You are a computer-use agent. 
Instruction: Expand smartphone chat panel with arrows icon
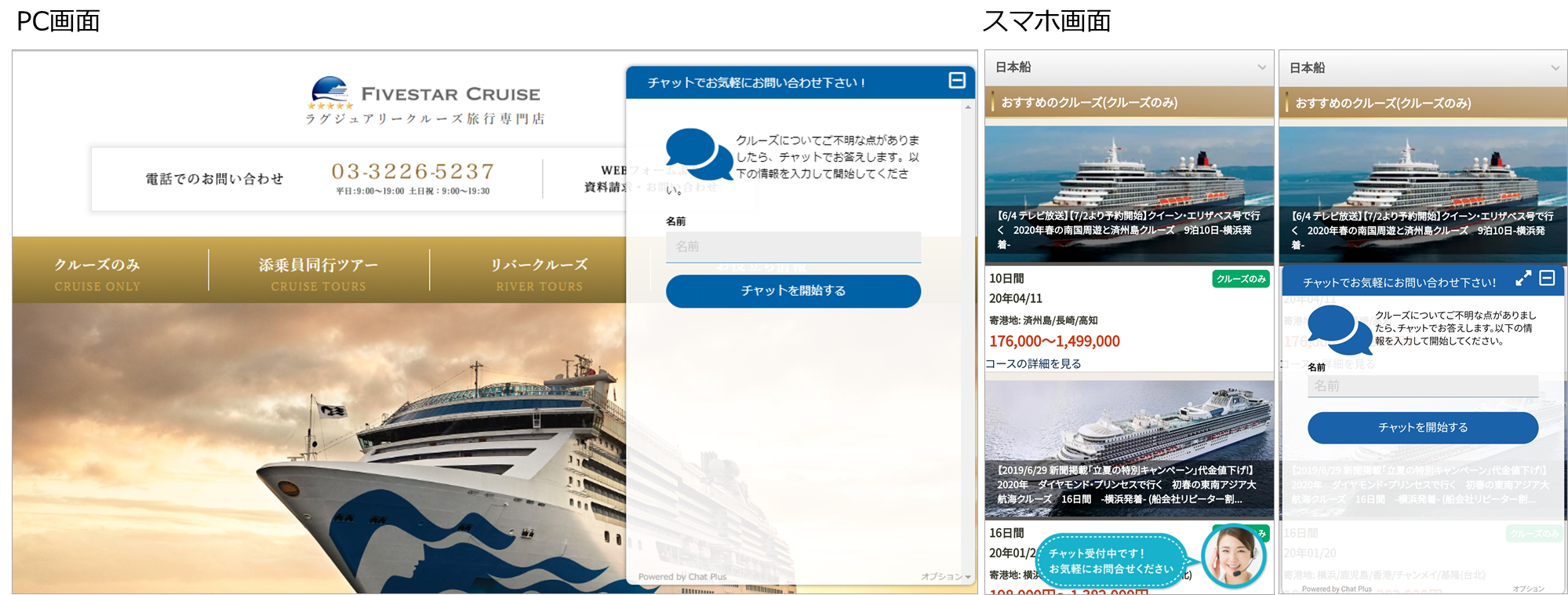[x=1523, y=278]
